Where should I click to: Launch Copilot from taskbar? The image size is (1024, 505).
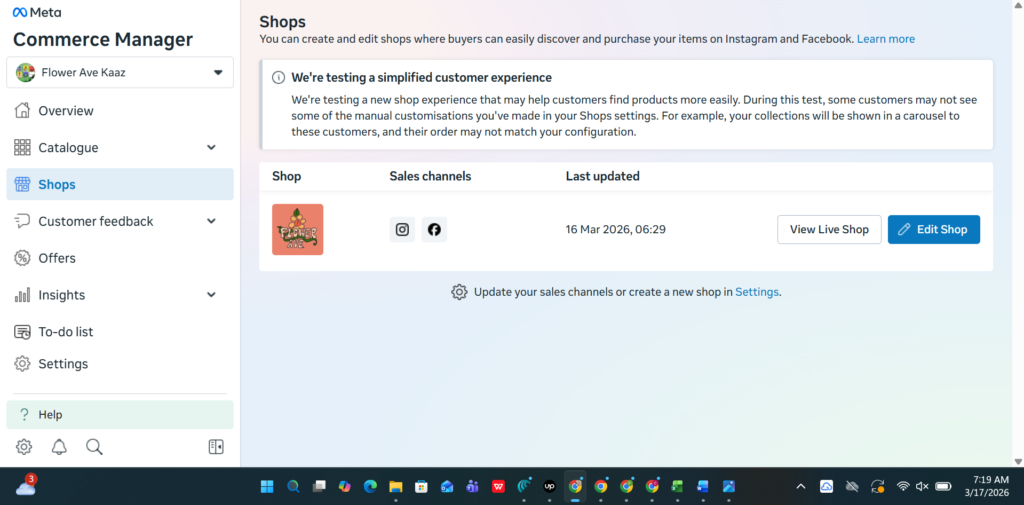coord(344,486)
